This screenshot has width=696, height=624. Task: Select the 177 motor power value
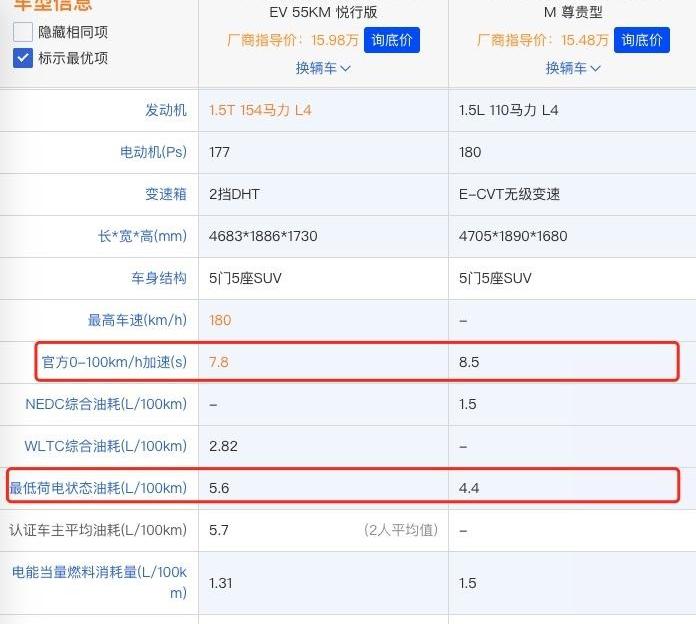219,152
